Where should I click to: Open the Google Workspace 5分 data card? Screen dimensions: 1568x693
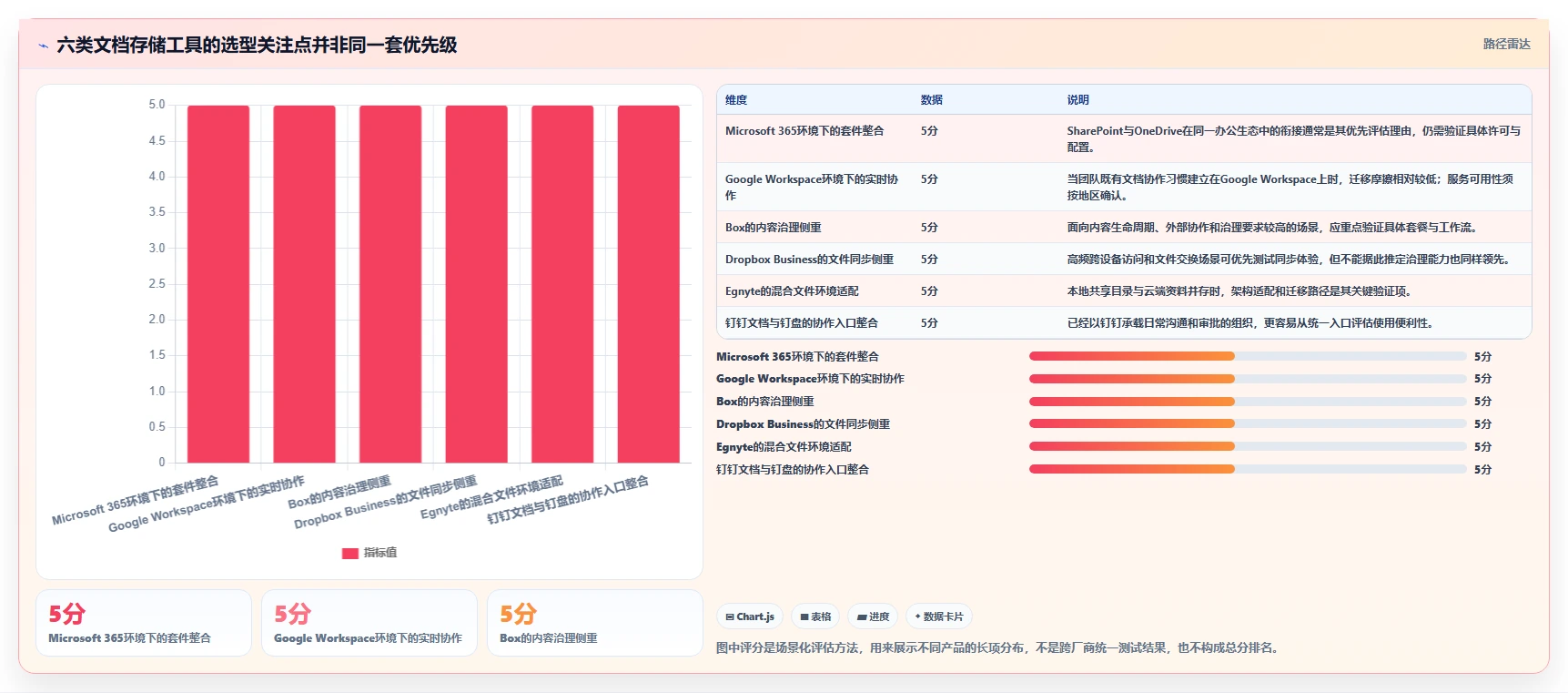(x=369, y=623)
